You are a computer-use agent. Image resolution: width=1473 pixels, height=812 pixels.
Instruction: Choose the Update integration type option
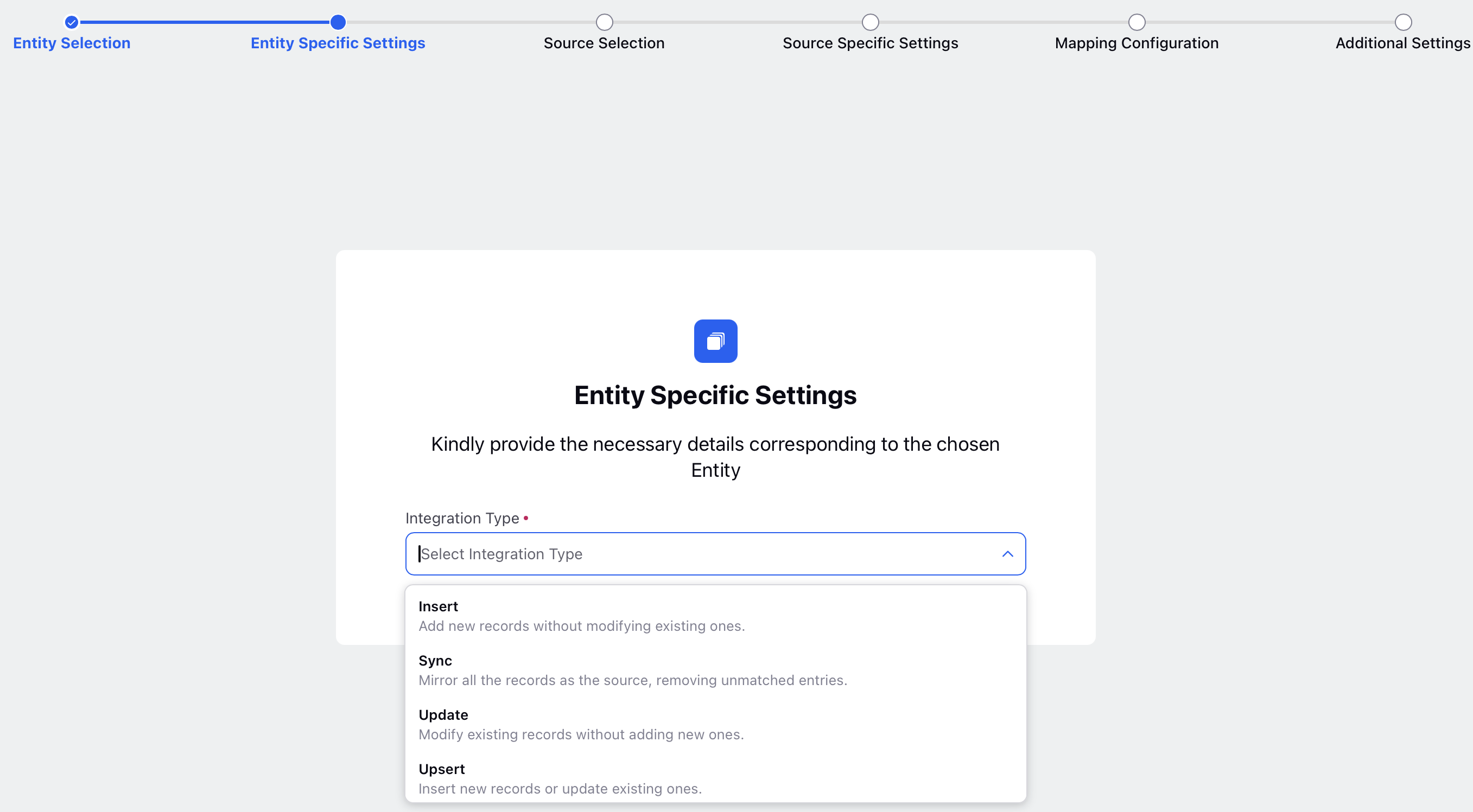pyautogui.click(x=715, y=725)
